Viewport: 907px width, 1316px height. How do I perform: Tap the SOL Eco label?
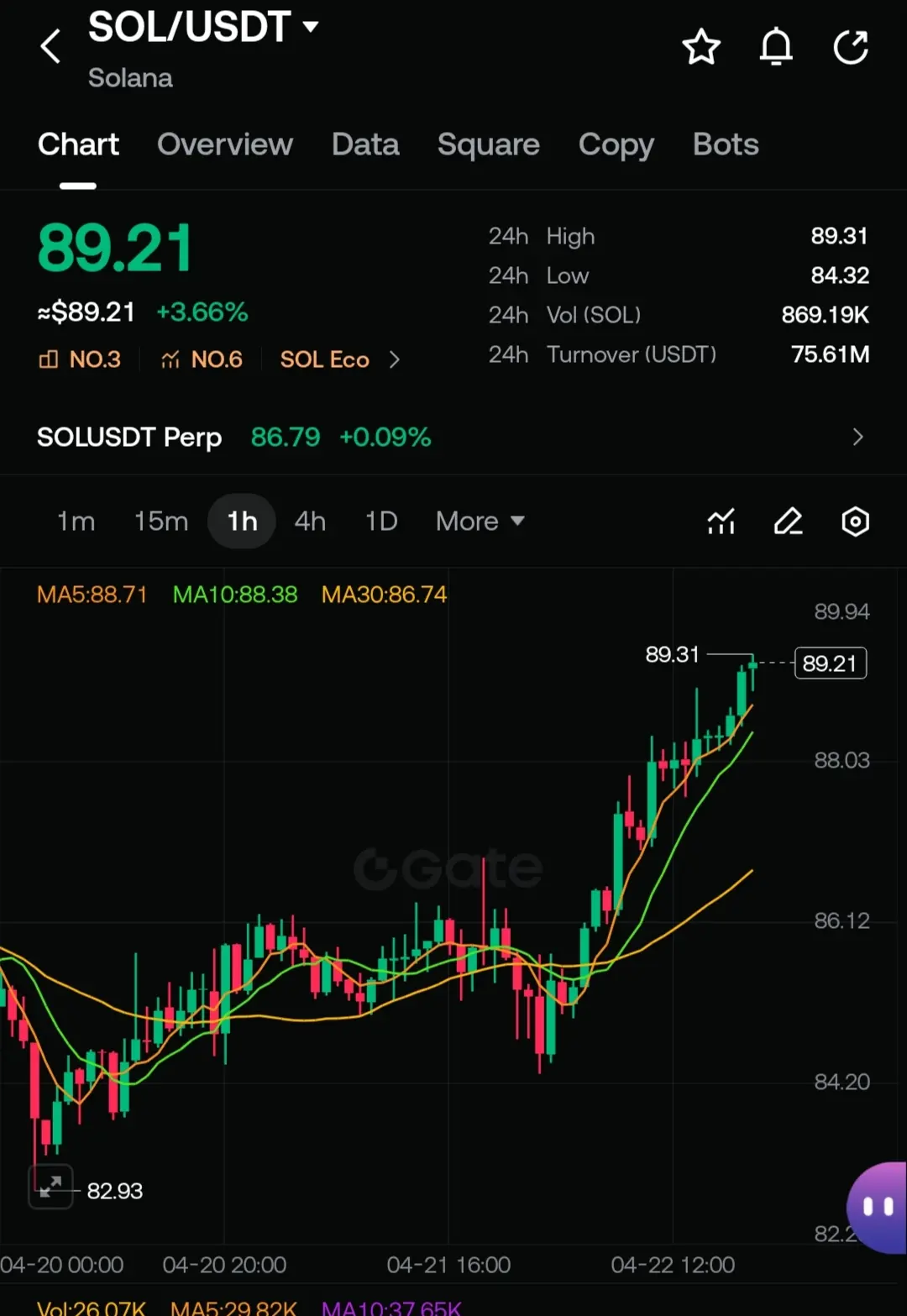tap(325, 359)
